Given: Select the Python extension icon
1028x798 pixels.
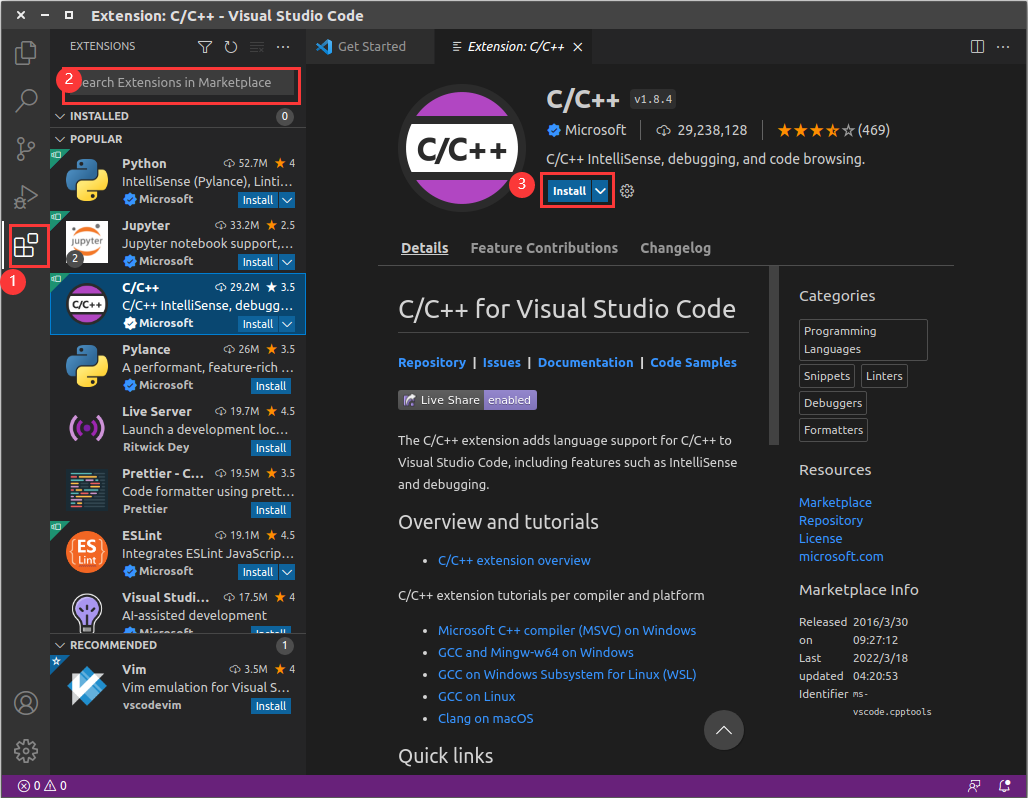Looking at the screenshot, I should (87, 180).
